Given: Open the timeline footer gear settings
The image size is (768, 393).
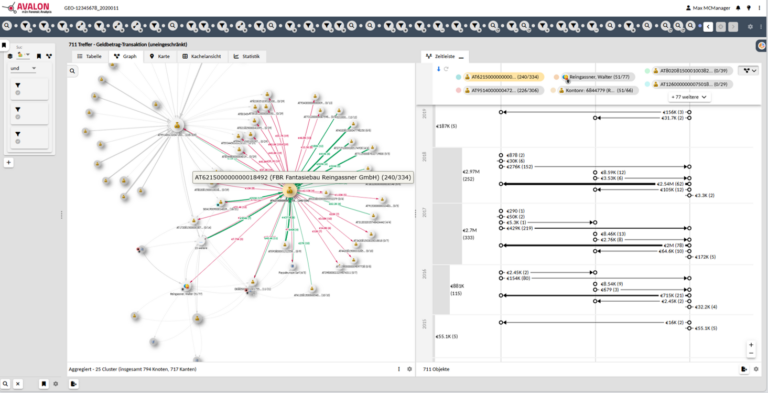Looking at the screenshot, I should 756,369.
